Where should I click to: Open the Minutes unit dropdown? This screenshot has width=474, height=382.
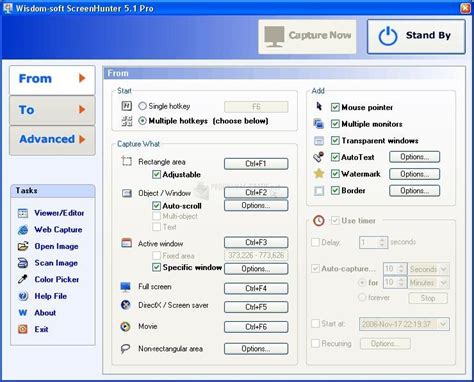pyautogui.click(x=444, y=283)
